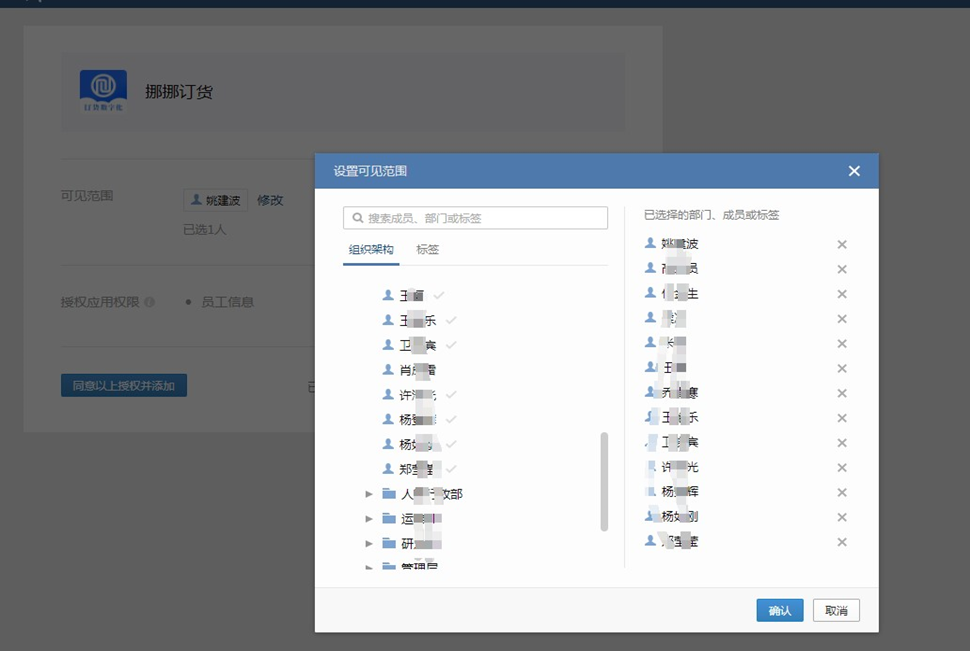Click the folder icon of 管理层 department

click(389, 567)
